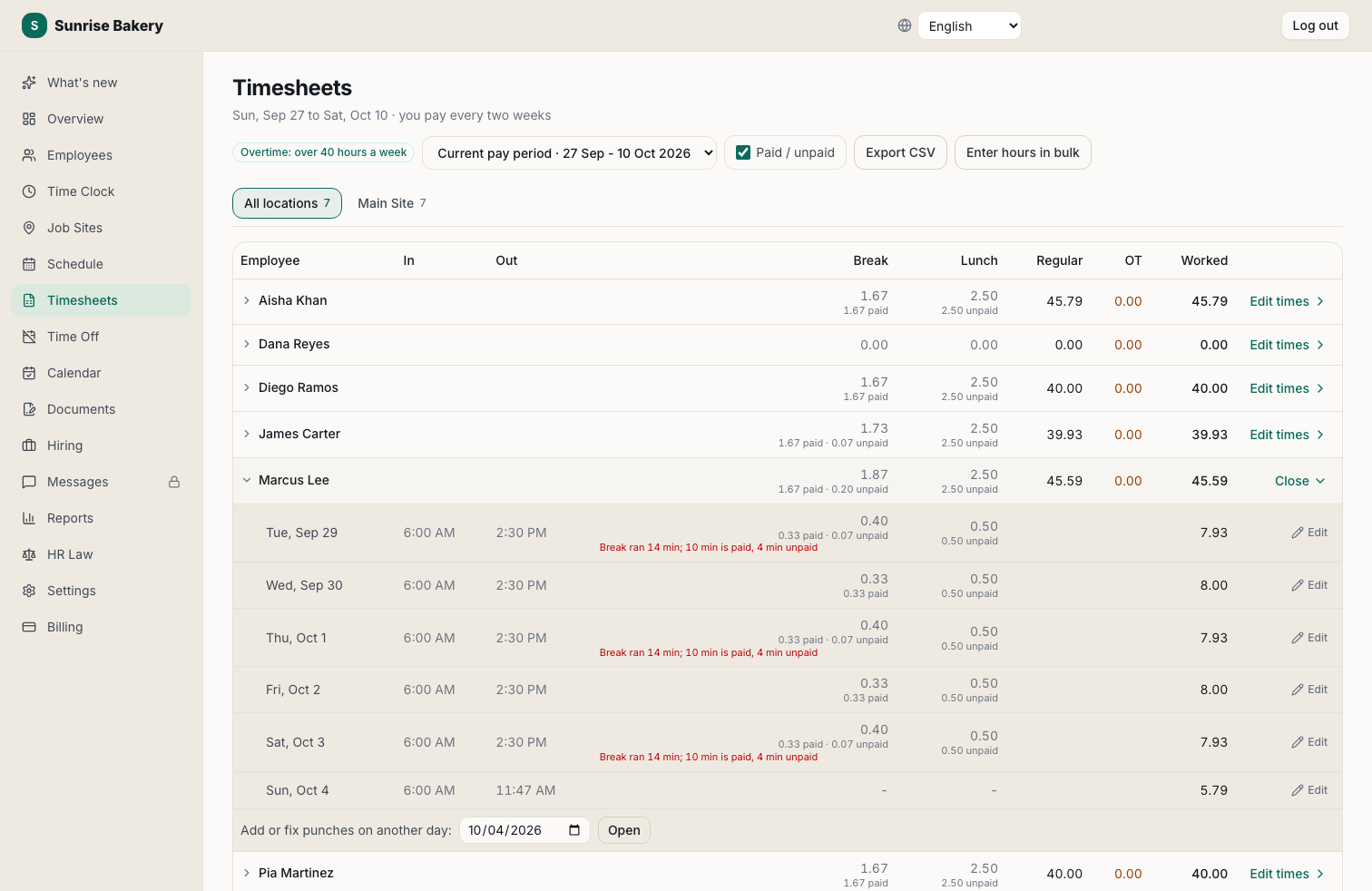Click the Log out button
The image size is (1372, 891).
[1315, 25]
